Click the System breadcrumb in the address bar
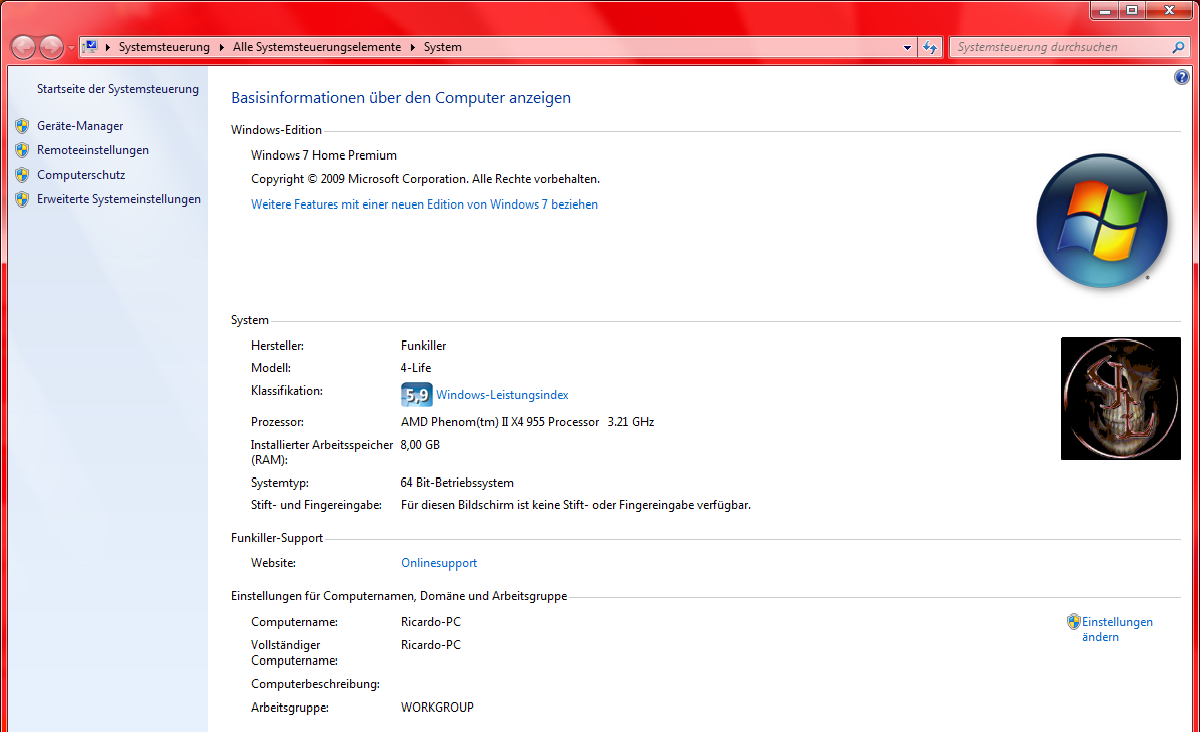 tap(443, 47)
